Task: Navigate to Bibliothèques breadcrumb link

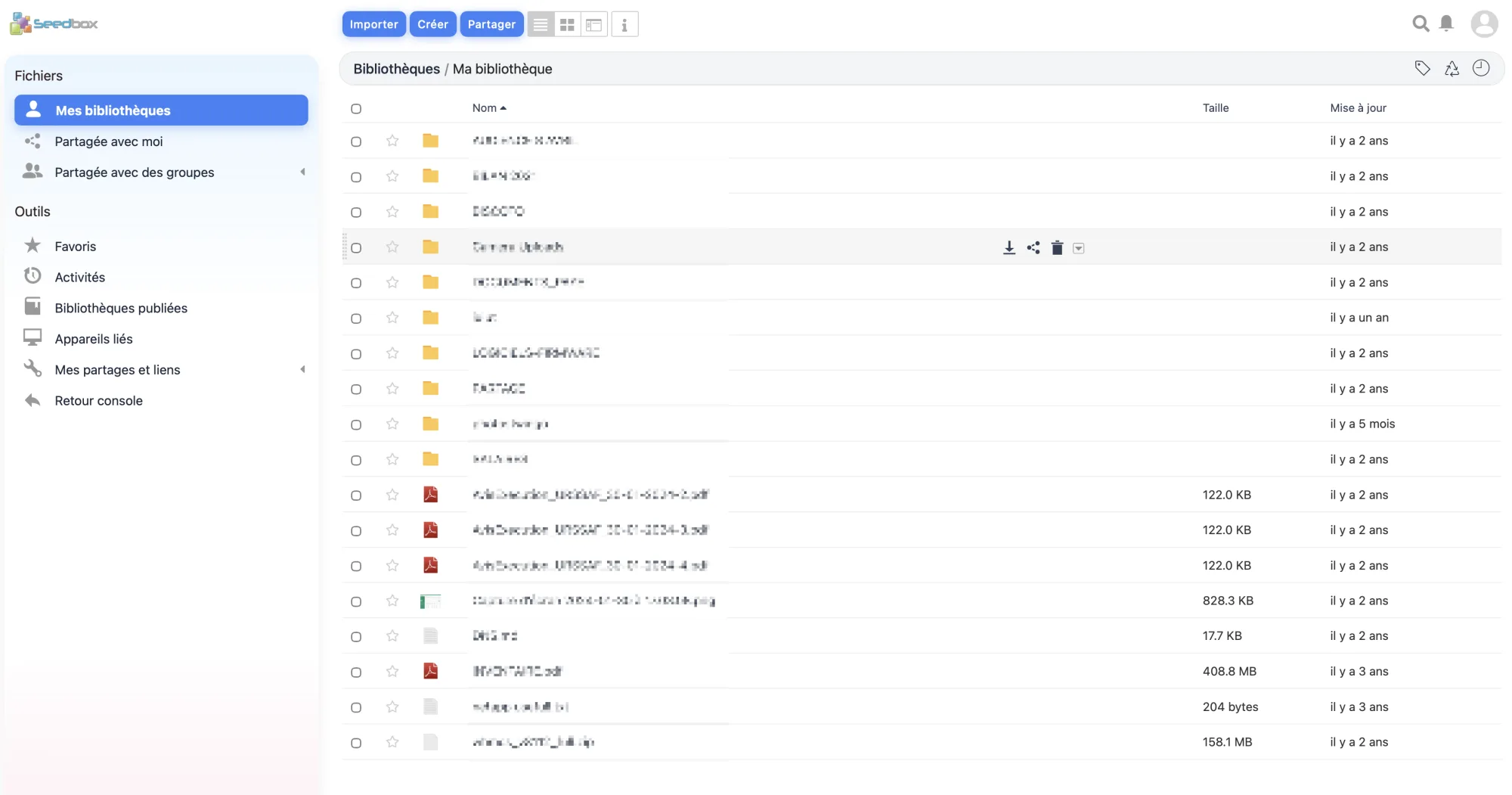Action: (x=396, y=69)
